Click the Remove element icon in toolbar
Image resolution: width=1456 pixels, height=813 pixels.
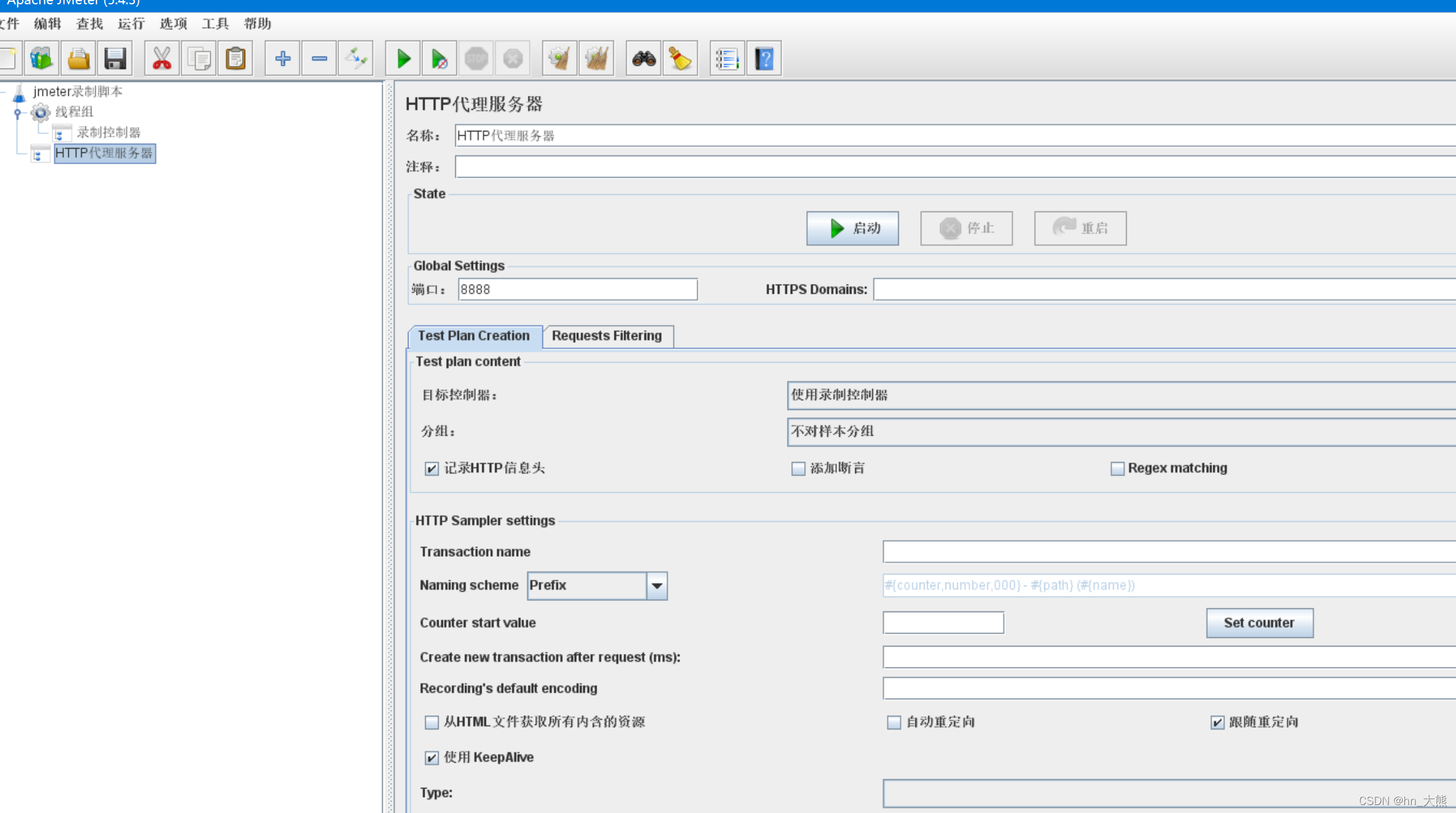318,58
